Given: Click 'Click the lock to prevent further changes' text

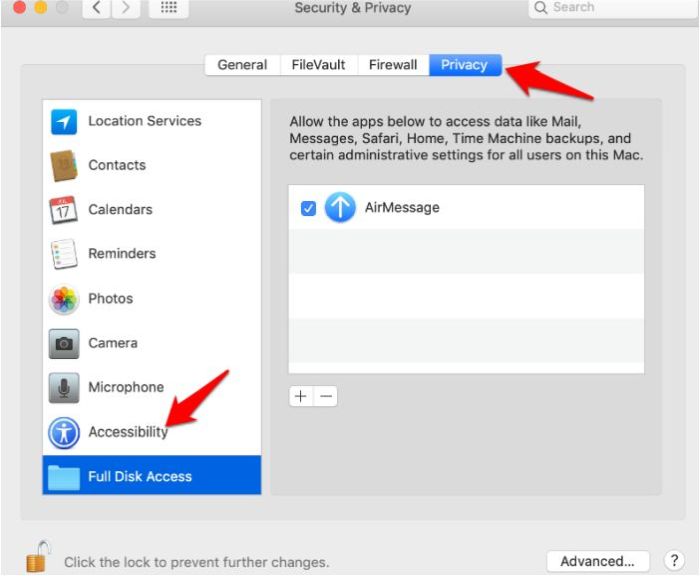Looking at the screenshot, I should coord(196,562).
